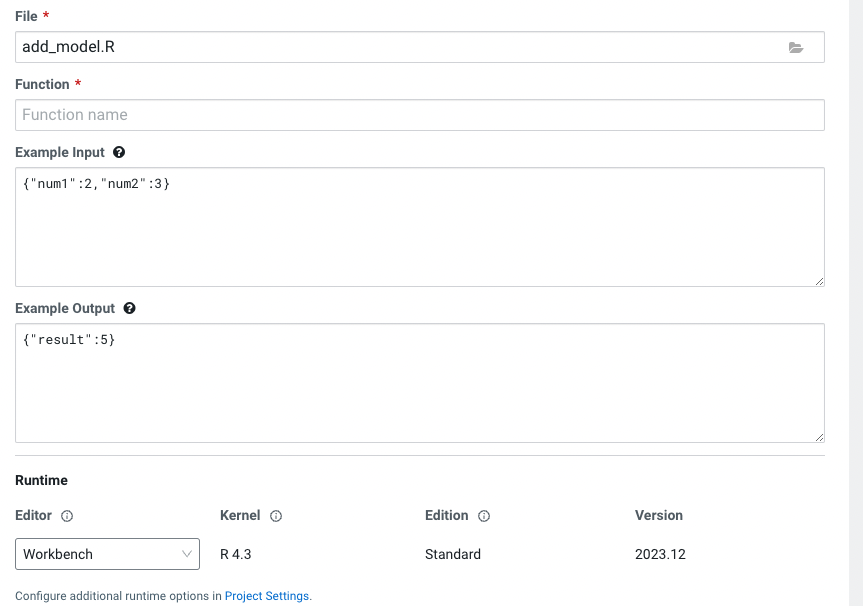Image resolution: width=863 pixels, height=606 pixels.
Task: Click the Kernel info icon
Action: click(x=276, y=516)
